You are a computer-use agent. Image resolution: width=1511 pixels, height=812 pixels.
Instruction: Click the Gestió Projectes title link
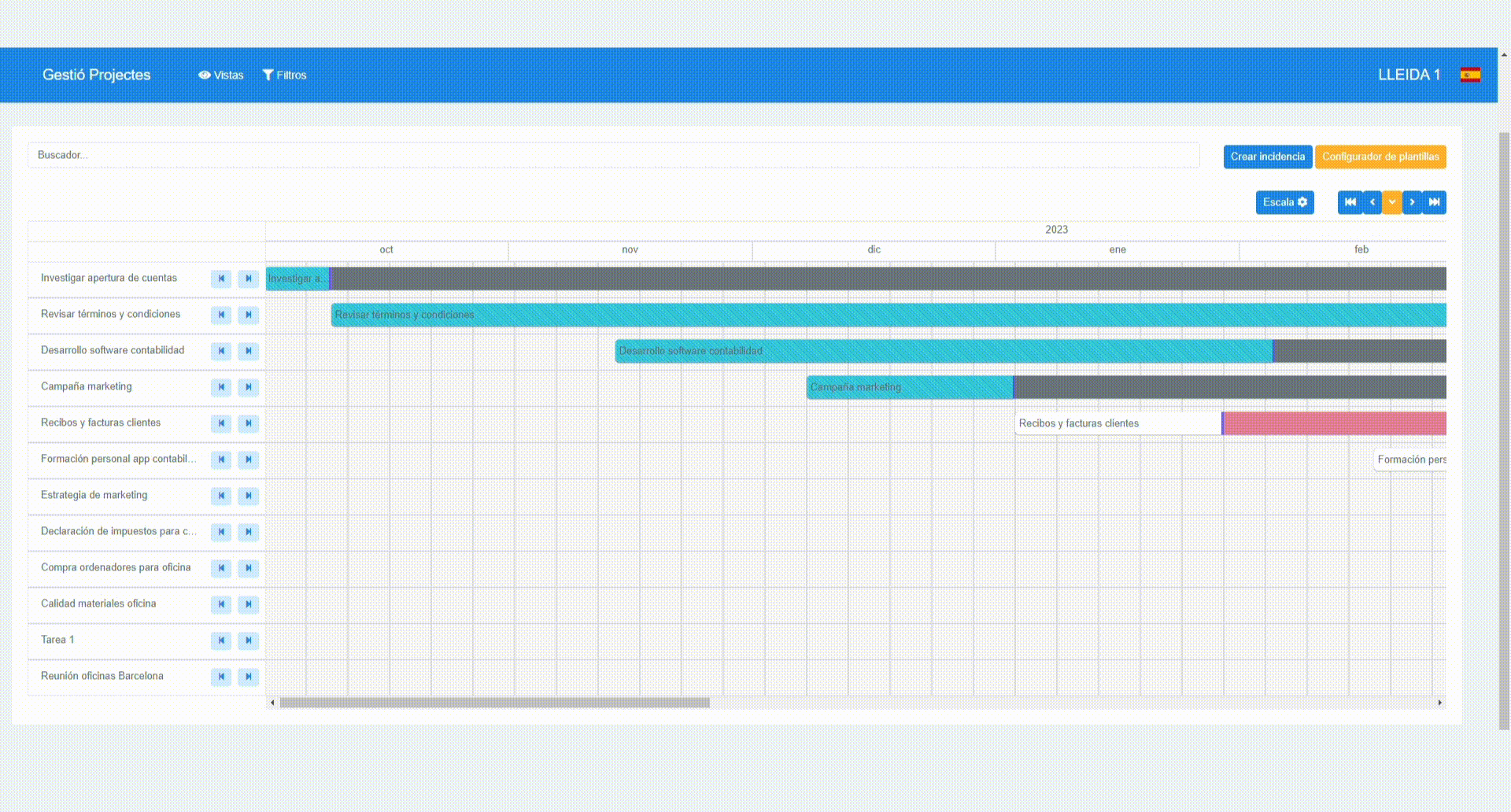click(x=96, y=75)
